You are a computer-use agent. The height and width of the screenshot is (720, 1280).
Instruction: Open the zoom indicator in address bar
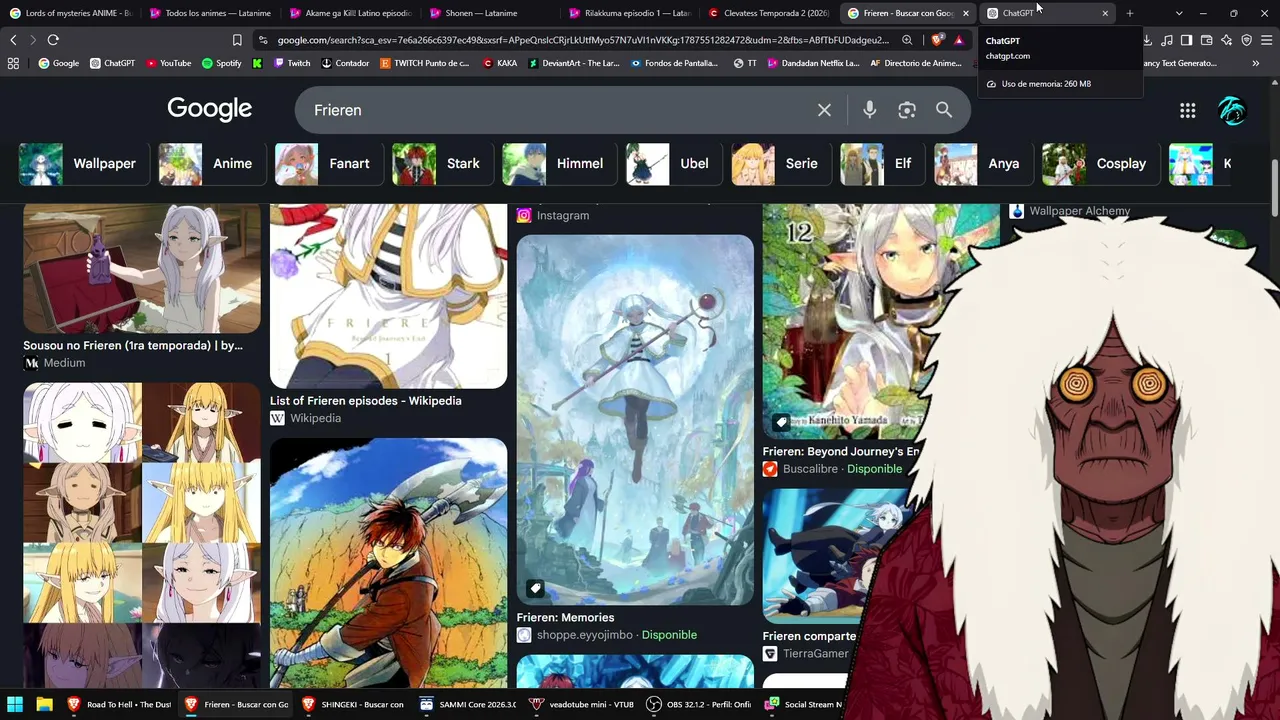pyautogui.click(x=907, y=40)
